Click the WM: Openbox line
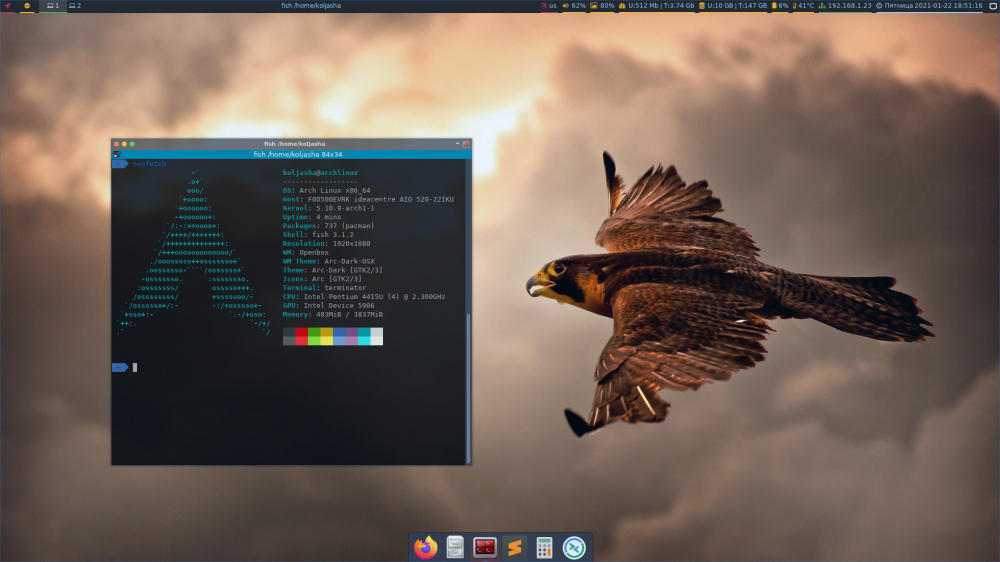1000x562 pixels. tap(305, 253)
